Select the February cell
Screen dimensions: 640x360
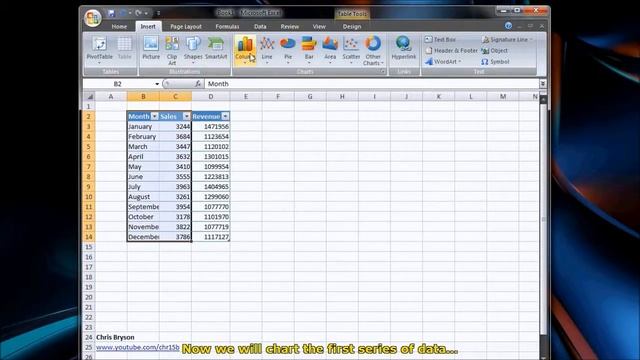143,136
